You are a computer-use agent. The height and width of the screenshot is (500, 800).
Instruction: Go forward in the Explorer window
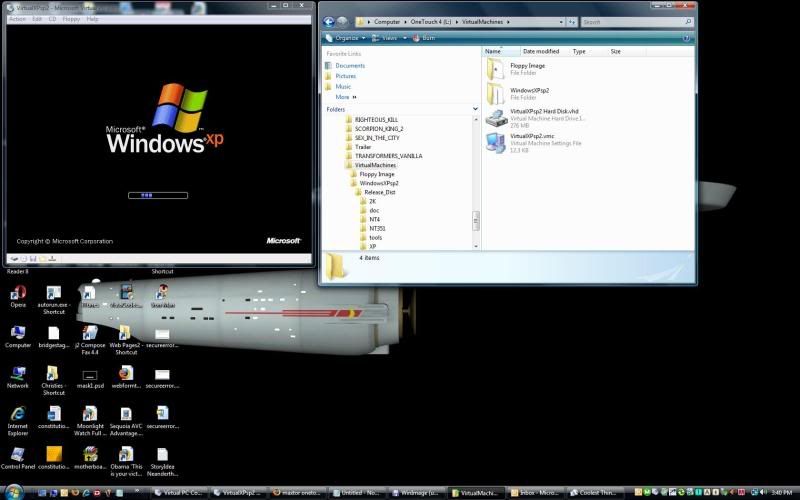tap(342, 21)
